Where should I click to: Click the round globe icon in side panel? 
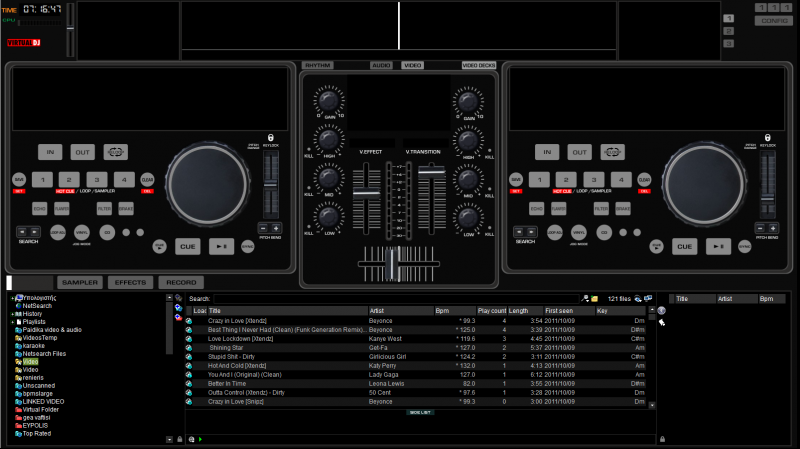click(x=662, y=311)
